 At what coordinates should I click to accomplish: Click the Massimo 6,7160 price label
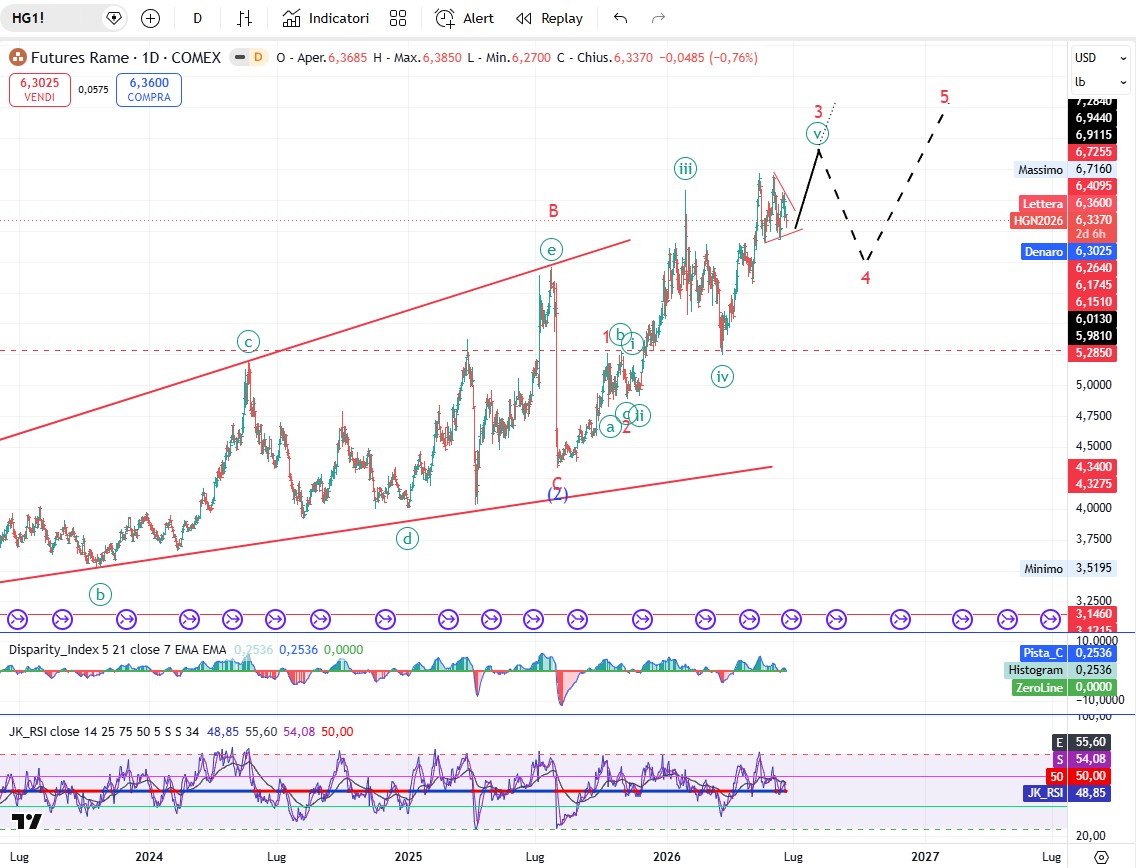pos(1064,169)
